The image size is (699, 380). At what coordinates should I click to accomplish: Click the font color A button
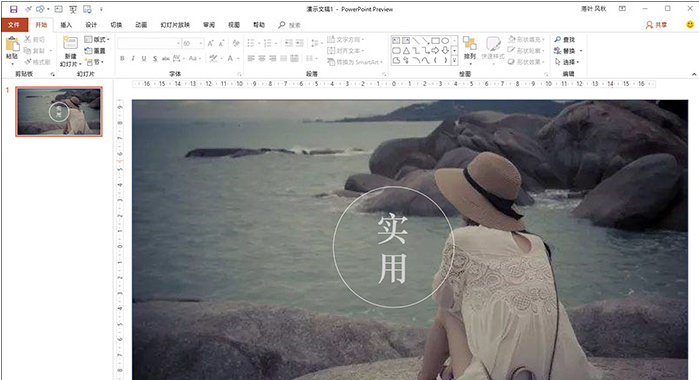(x=230, y=58)
